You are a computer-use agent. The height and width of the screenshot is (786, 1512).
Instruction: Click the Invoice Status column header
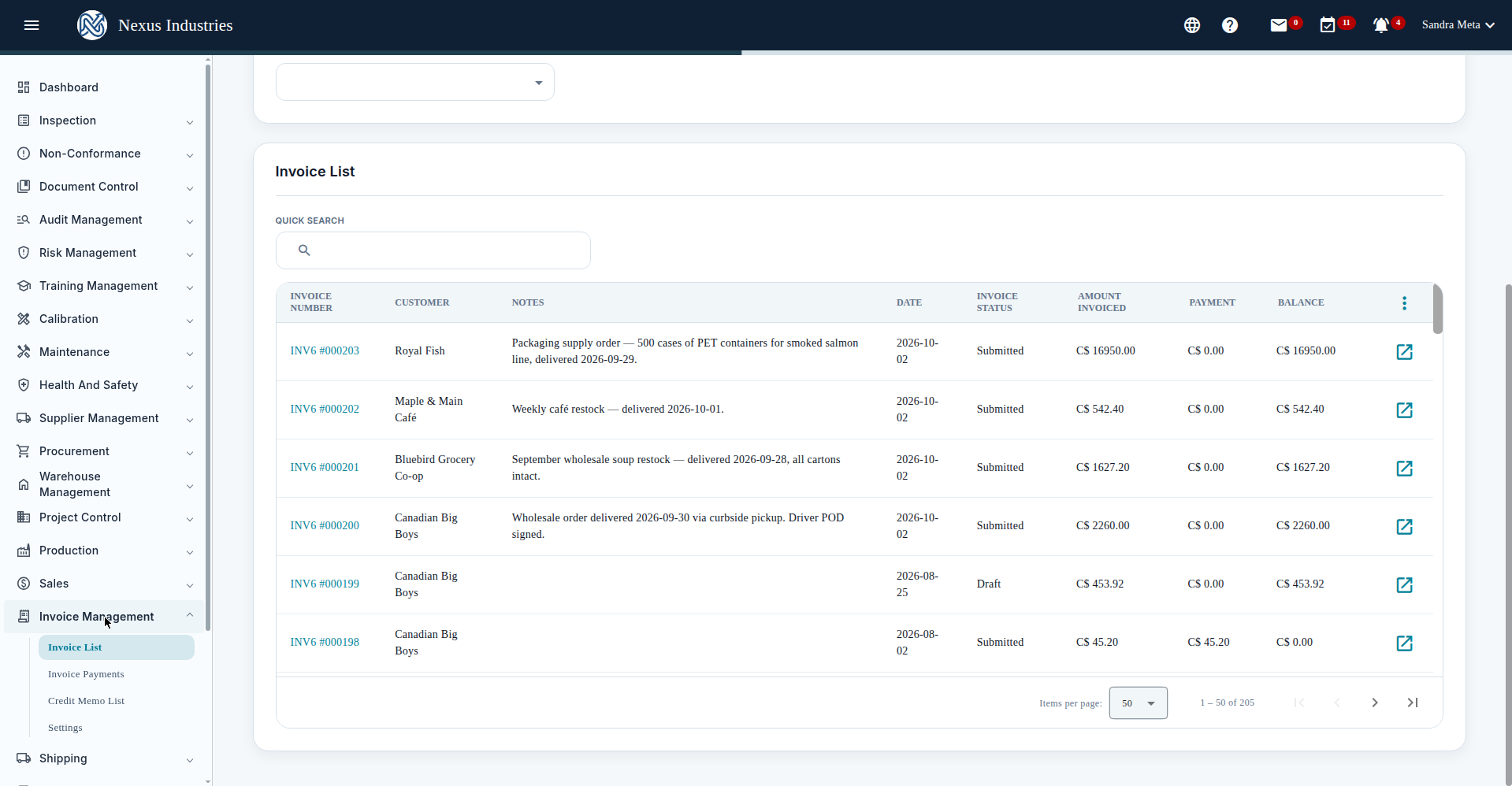(x=997, y=302)
